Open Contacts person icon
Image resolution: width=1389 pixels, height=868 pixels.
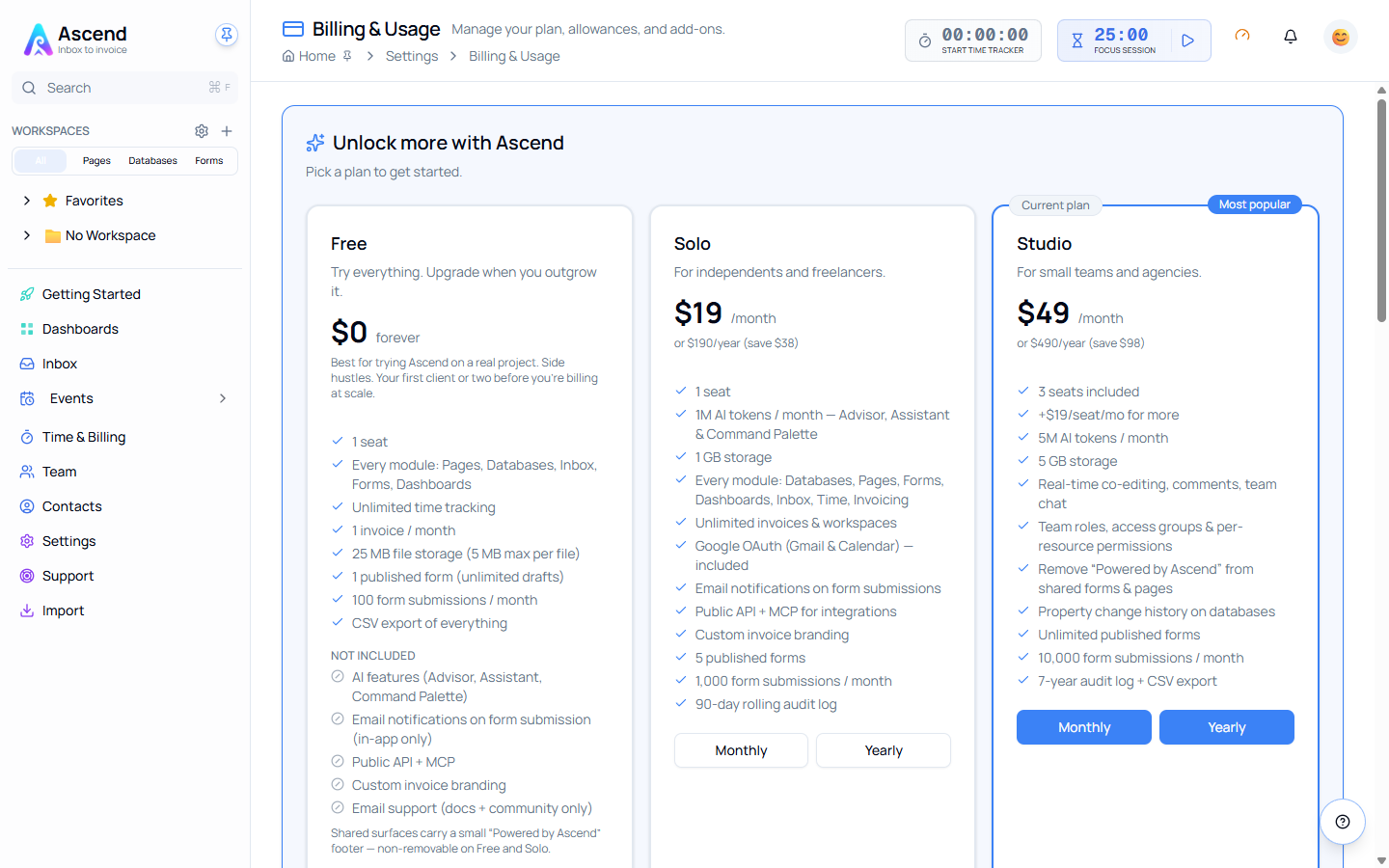click(27, 506)
